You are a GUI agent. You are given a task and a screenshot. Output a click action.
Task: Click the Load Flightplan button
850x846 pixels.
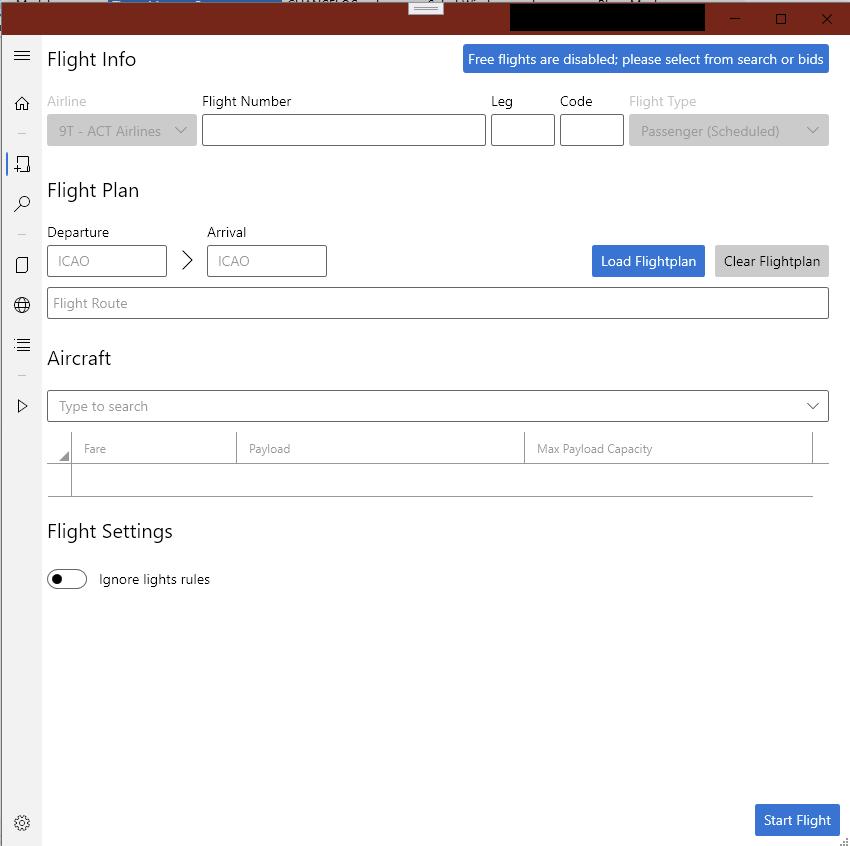[648, 261]
